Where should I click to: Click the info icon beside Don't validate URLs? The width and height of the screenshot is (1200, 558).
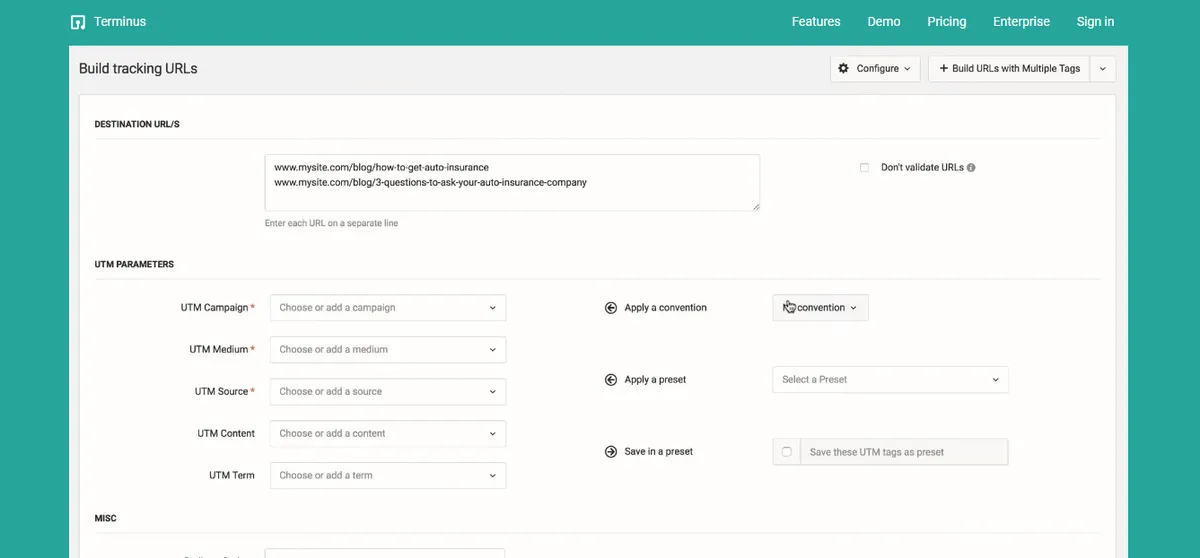tap(971, 168)
